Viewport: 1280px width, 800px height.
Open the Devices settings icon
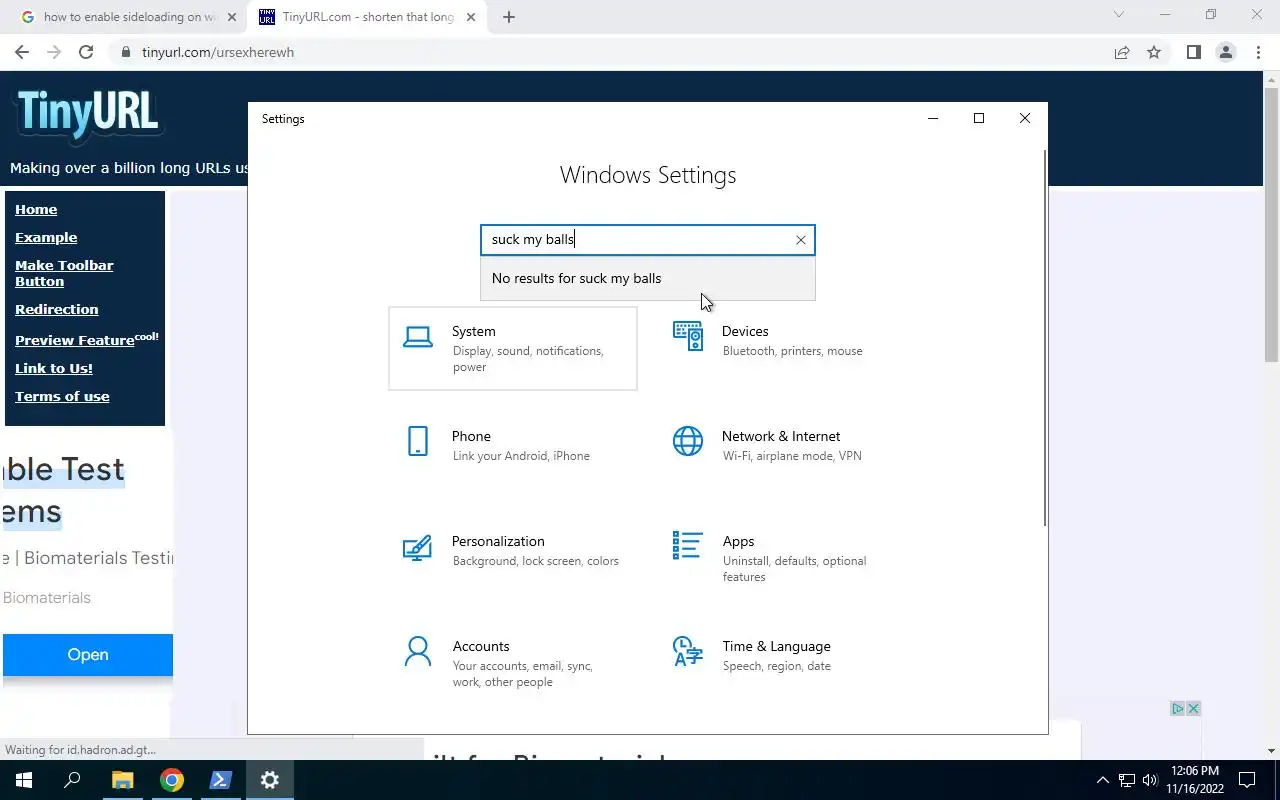(688, 336)
